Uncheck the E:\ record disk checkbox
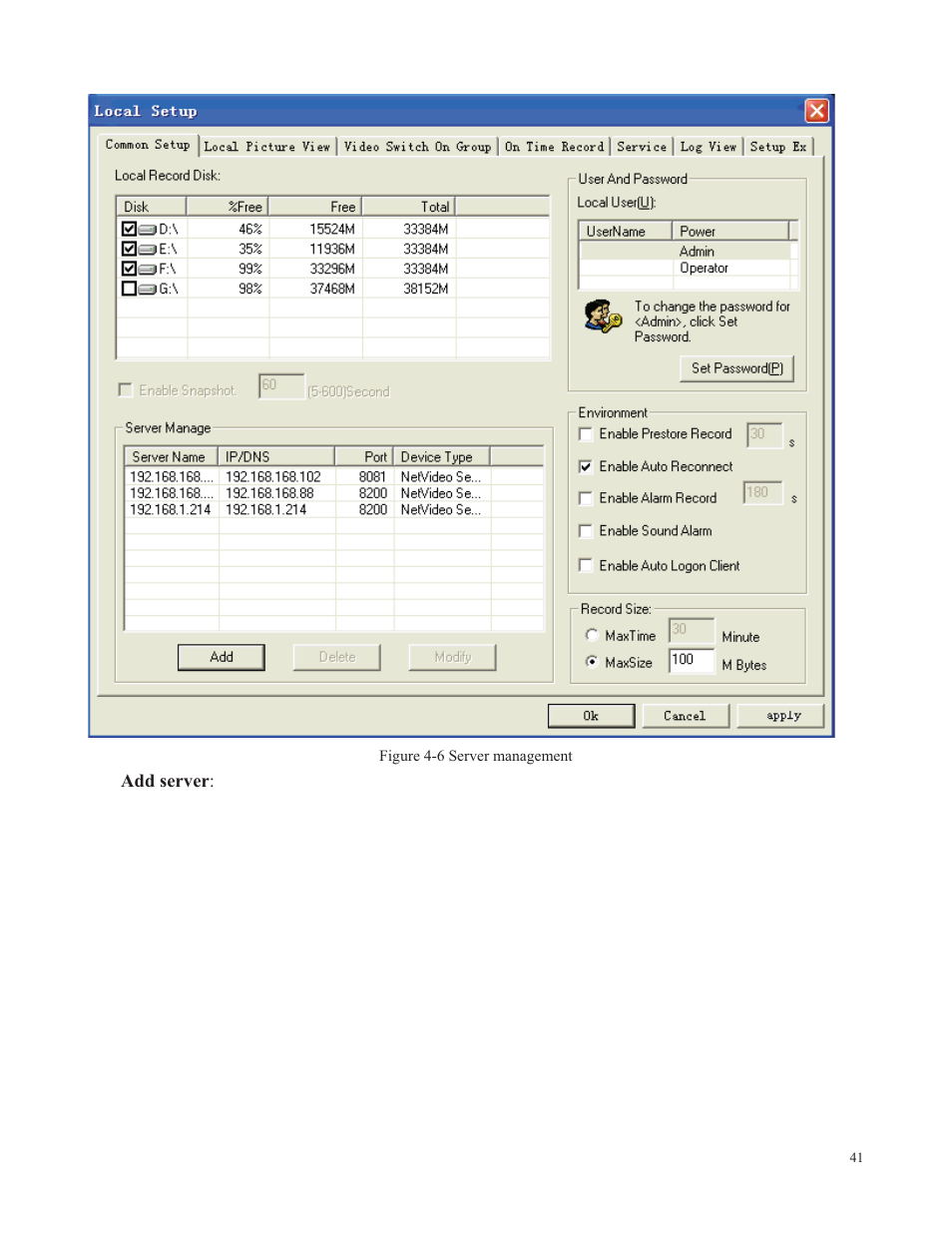The image size is (952, 1233). (129, 249)
